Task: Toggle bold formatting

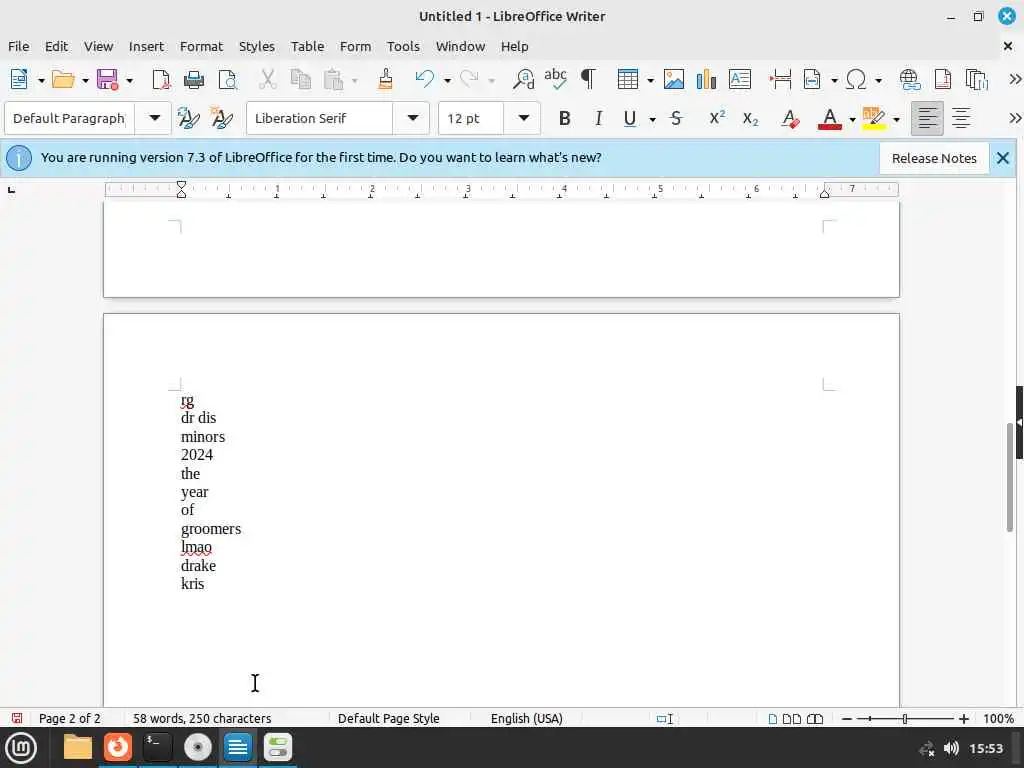Action: pyautogui.click(x=565, y=118)
